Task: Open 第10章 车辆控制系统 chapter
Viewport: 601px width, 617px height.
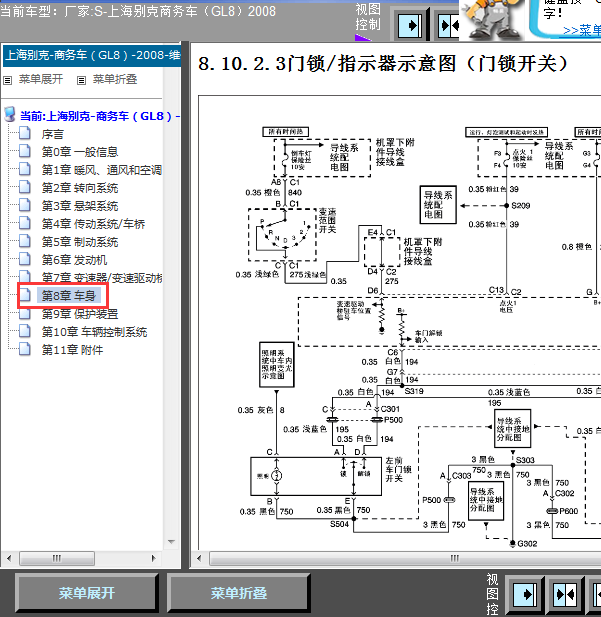Action: [94, 332]
